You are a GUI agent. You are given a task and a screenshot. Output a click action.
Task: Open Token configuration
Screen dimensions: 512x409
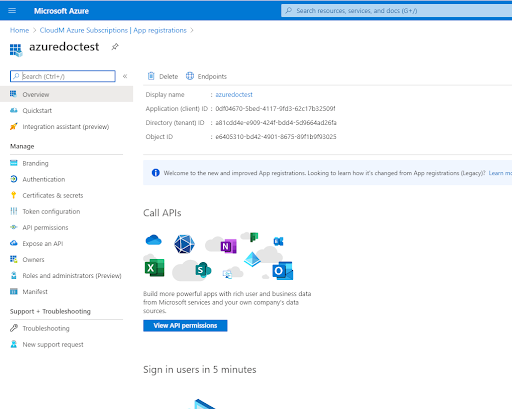(x=51, y=211)
